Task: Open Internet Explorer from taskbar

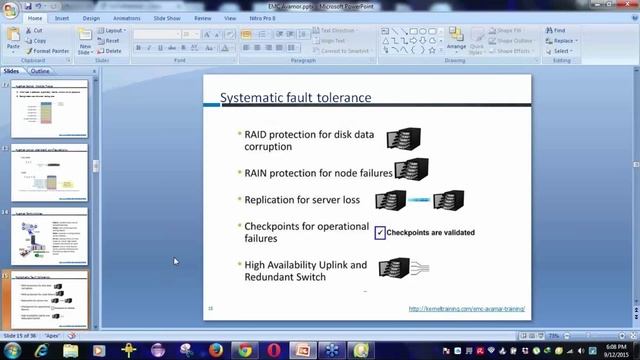Action: click(x=41, y=350)
